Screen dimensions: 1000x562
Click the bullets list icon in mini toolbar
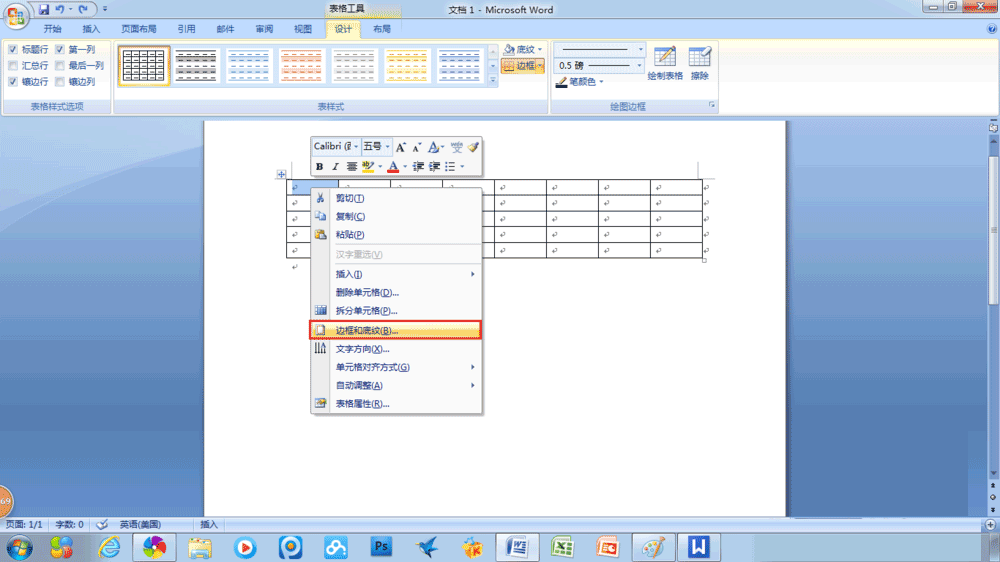click(x=450, y=166)
